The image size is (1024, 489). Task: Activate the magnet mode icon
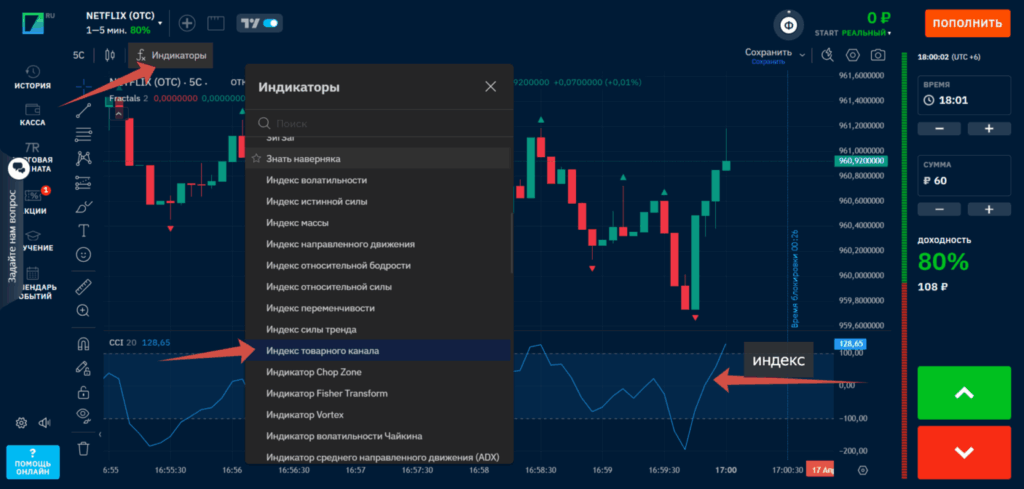click(x=84, y=343)
